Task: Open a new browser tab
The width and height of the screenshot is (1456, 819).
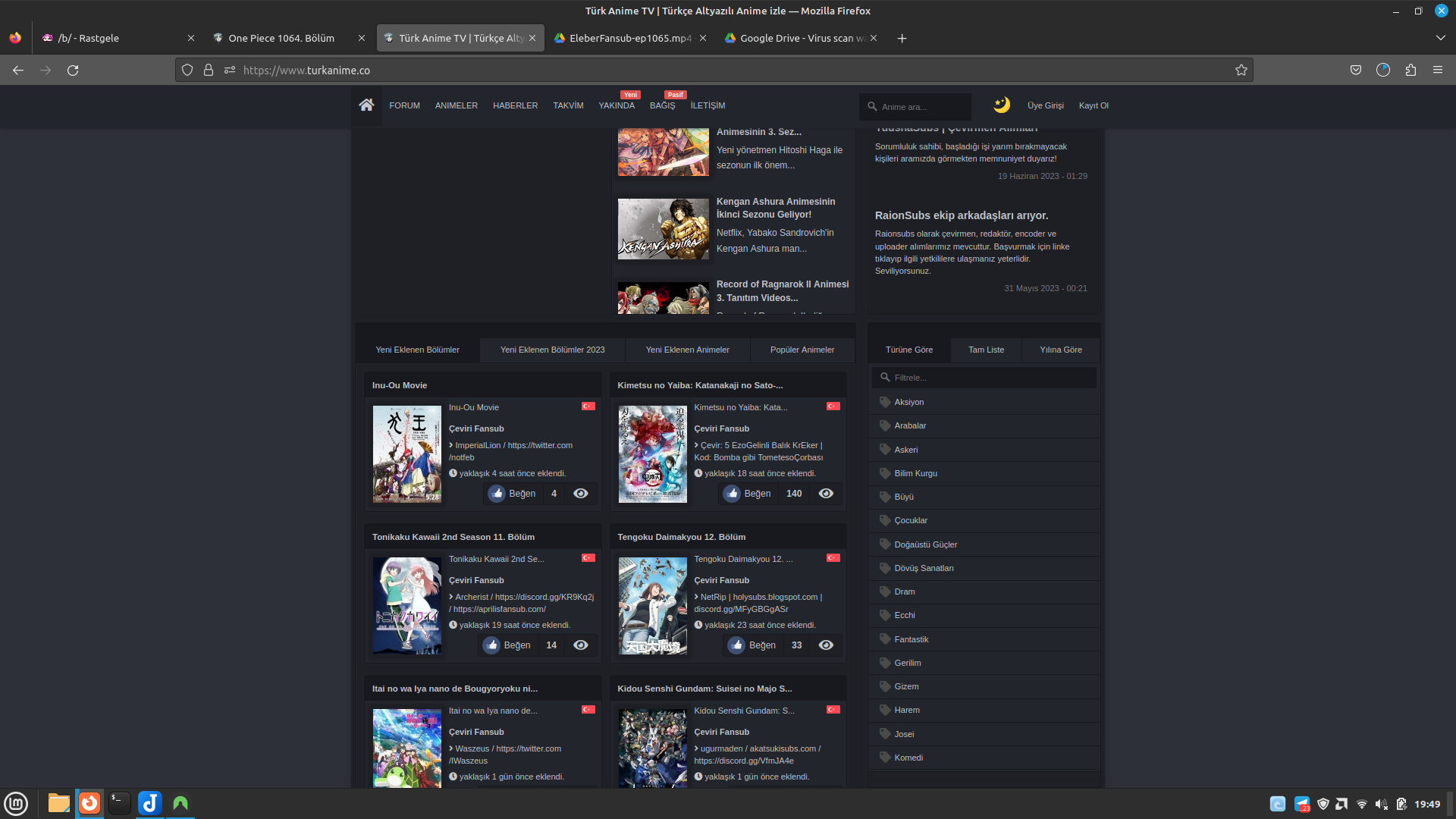Action: pyautogui.click(x=902, y=38)
